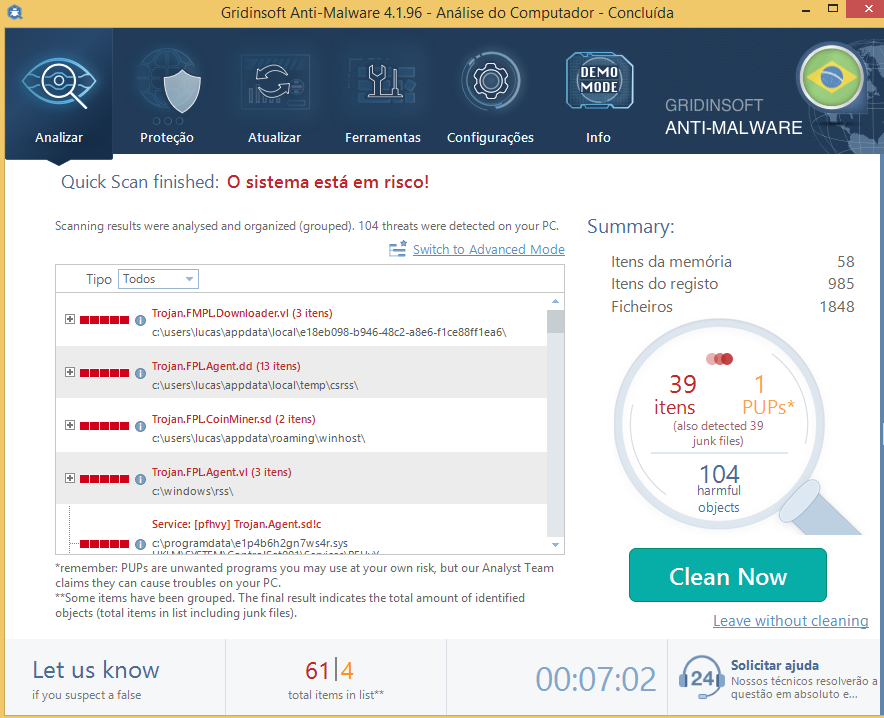Select Trojan.FPL.CoinMiner.sd (2 itens) entry
The image size is (884, 718).
[x=233, y=419]
